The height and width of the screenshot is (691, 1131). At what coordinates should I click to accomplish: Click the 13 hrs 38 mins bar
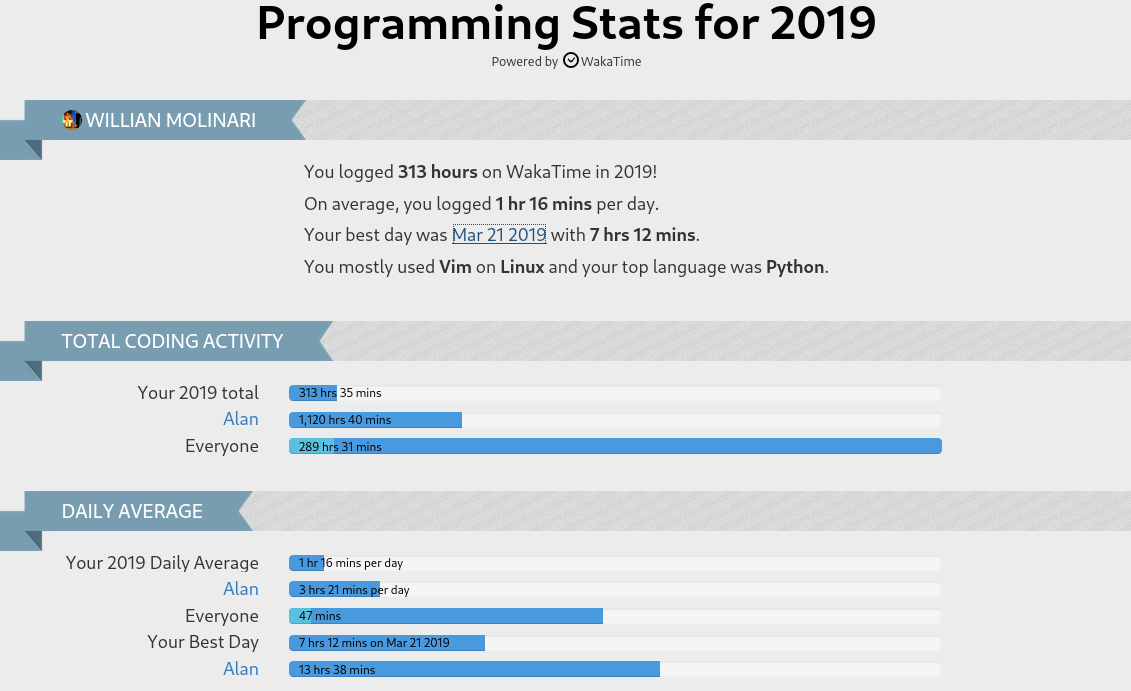pos(615,669)
